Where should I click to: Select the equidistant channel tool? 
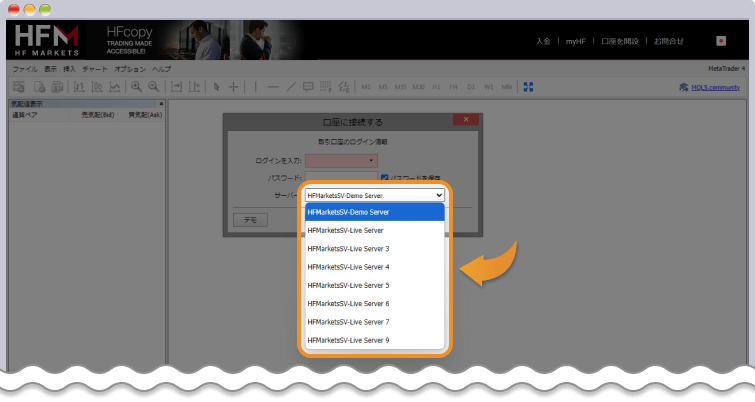pyautogui.click(x=344, y=87)
